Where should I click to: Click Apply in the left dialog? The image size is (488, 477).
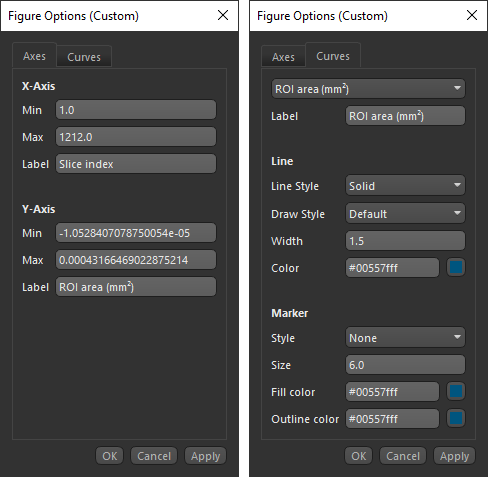[206, 456]
